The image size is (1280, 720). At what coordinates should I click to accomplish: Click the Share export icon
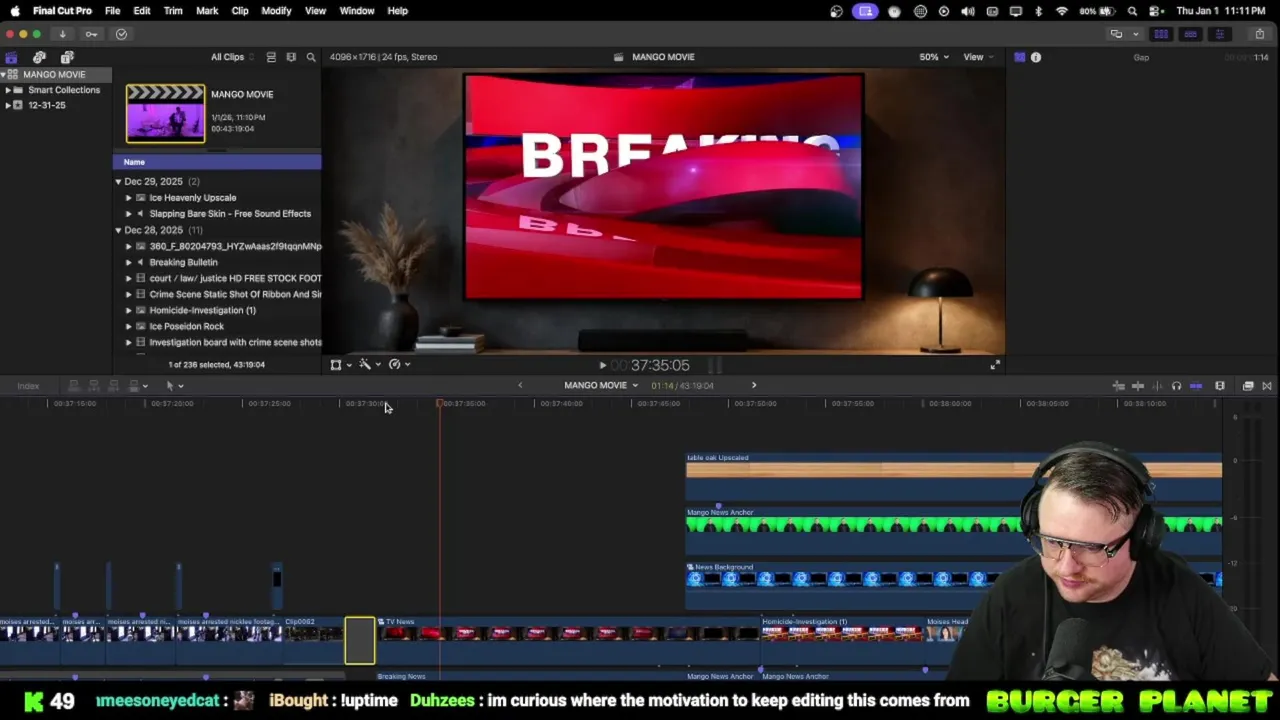click(1259, 34)
